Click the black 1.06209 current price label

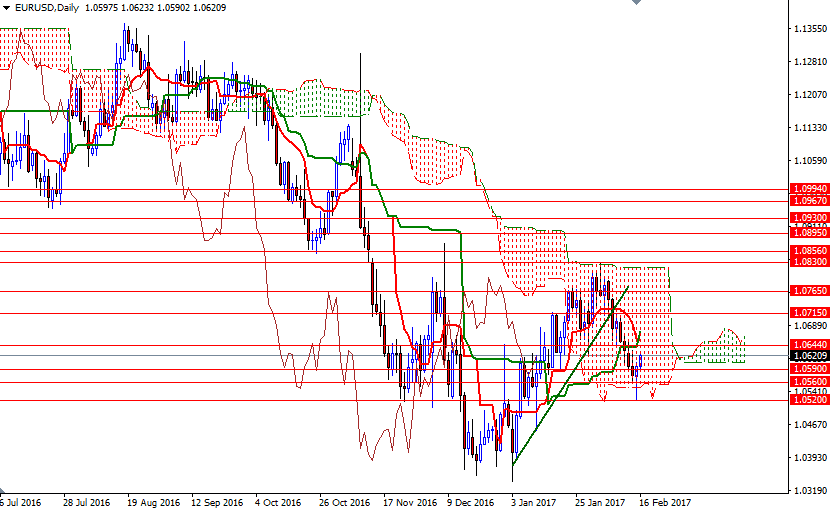pyautogui.click(x=809, y=356)
